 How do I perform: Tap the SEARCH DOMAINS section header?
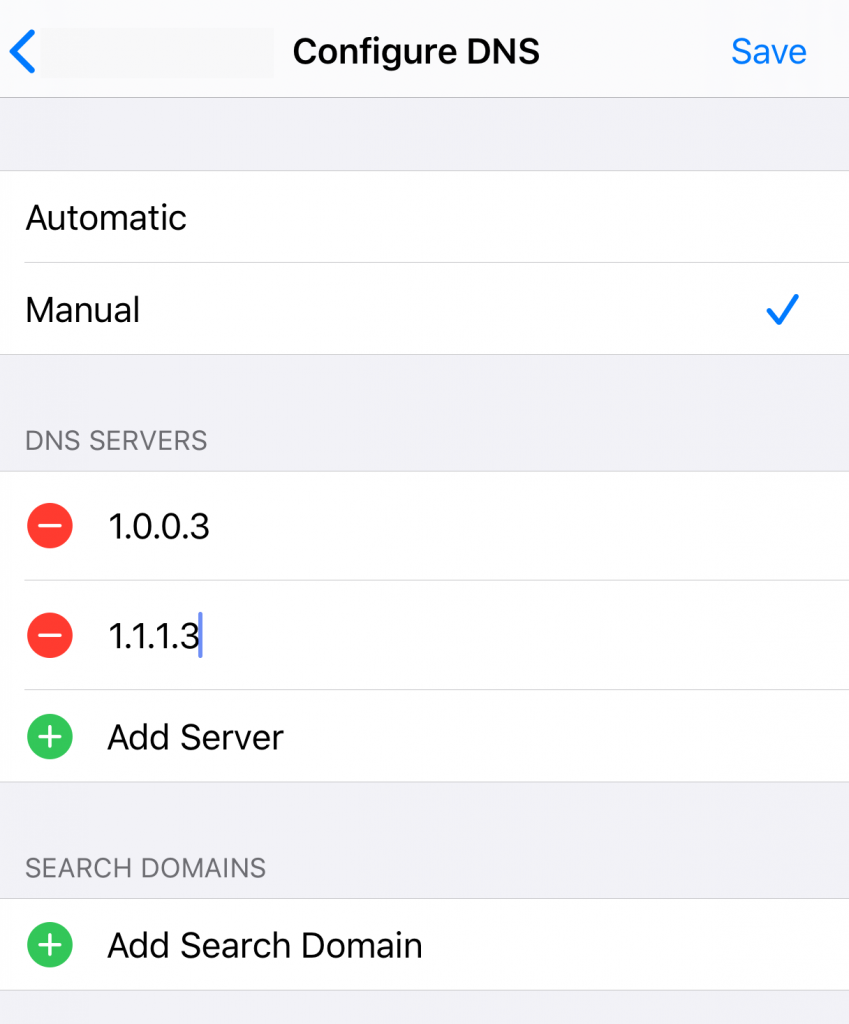[146, 868]
